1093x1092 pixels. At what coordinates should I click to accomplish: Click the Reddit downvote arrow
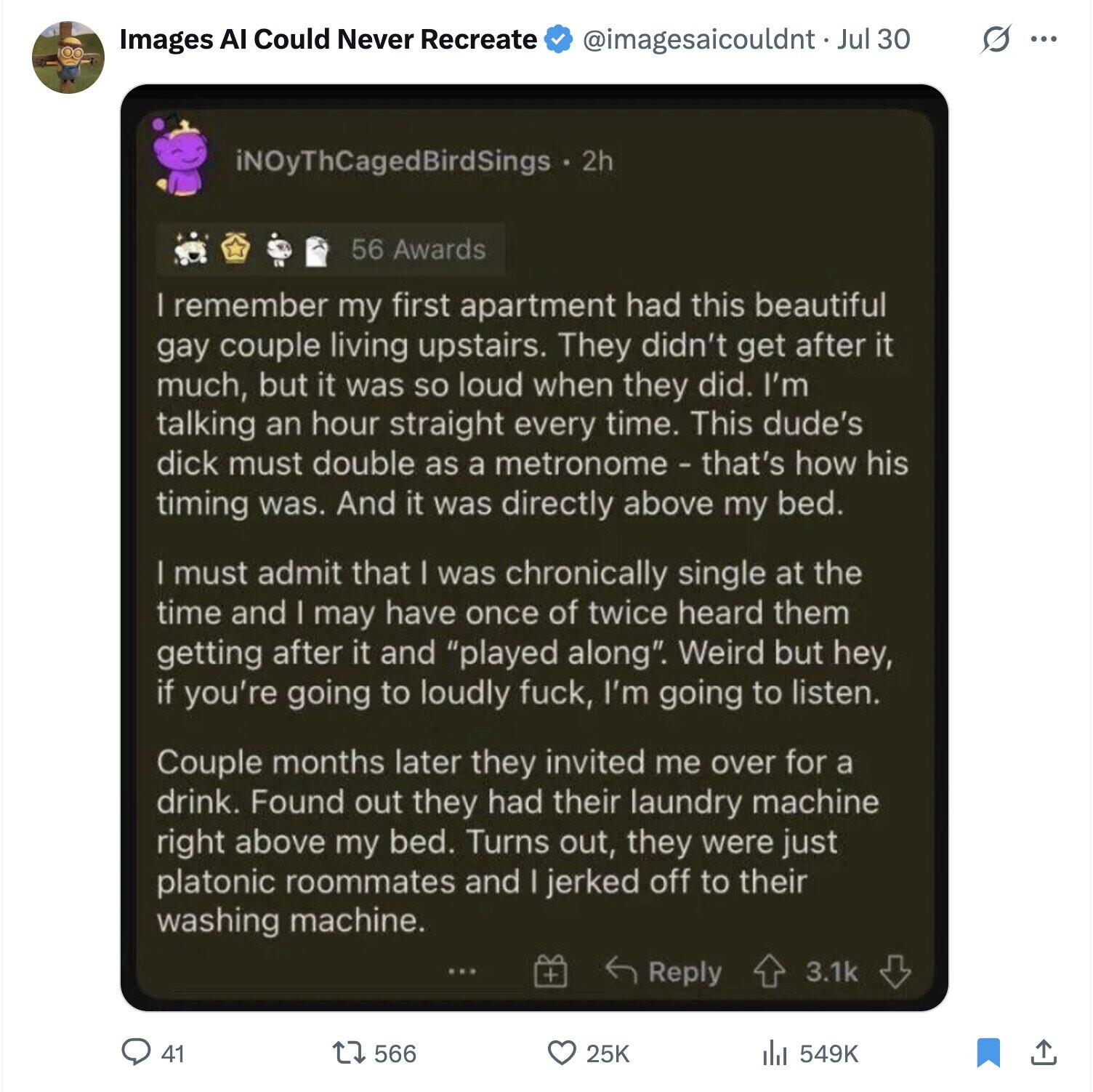click(895, 971)
